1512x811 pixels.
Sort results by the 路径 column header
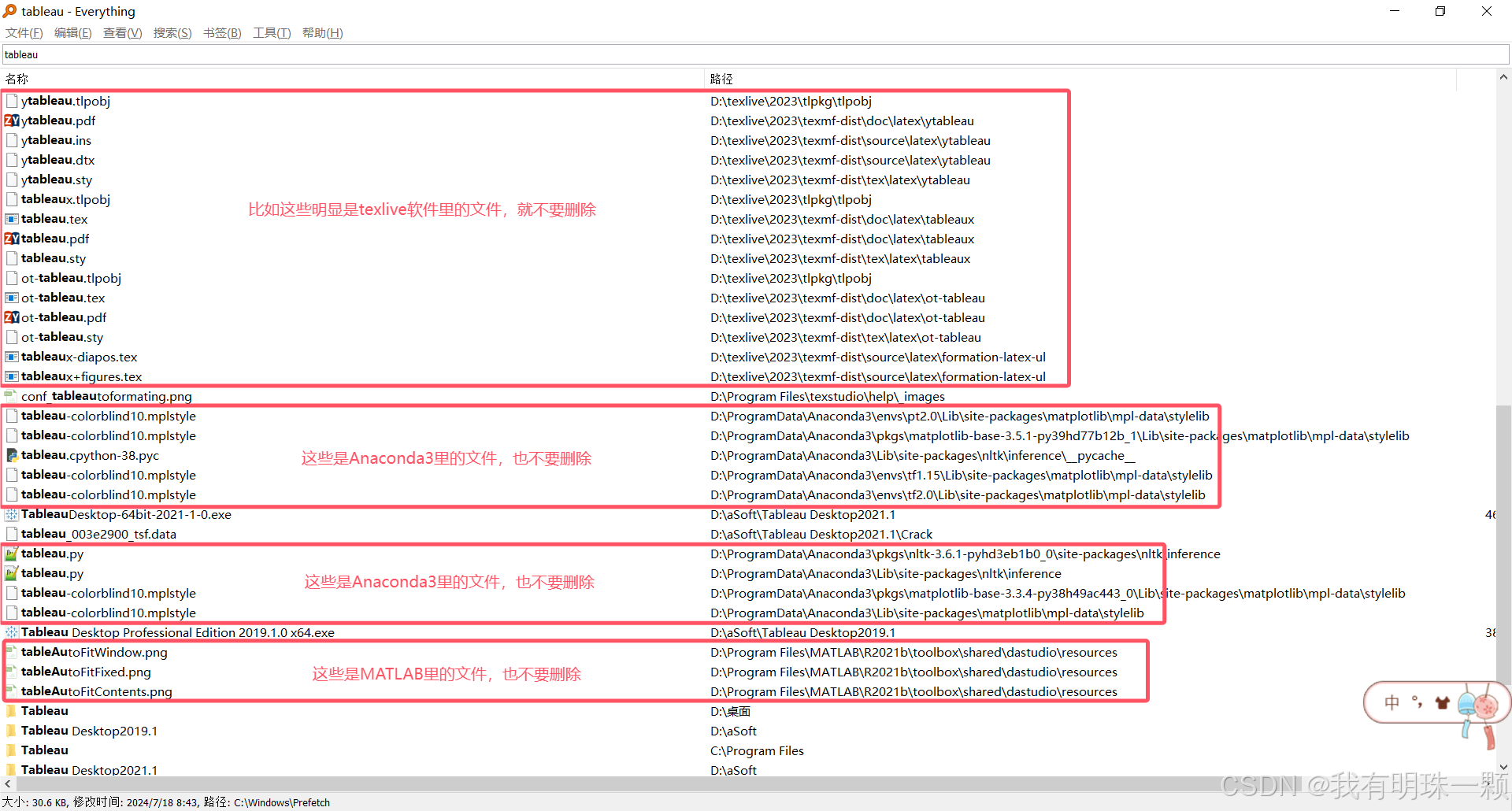pyautogui.click(x=1080, y=79)
